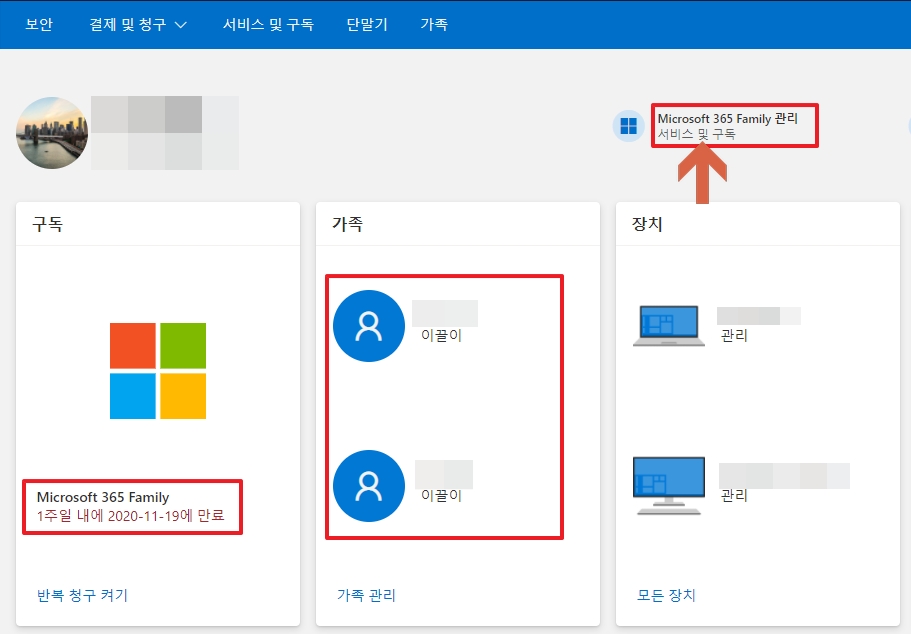Click the 가족 card heading
This screenshot has height=634, width=911.
click(347, 224)
